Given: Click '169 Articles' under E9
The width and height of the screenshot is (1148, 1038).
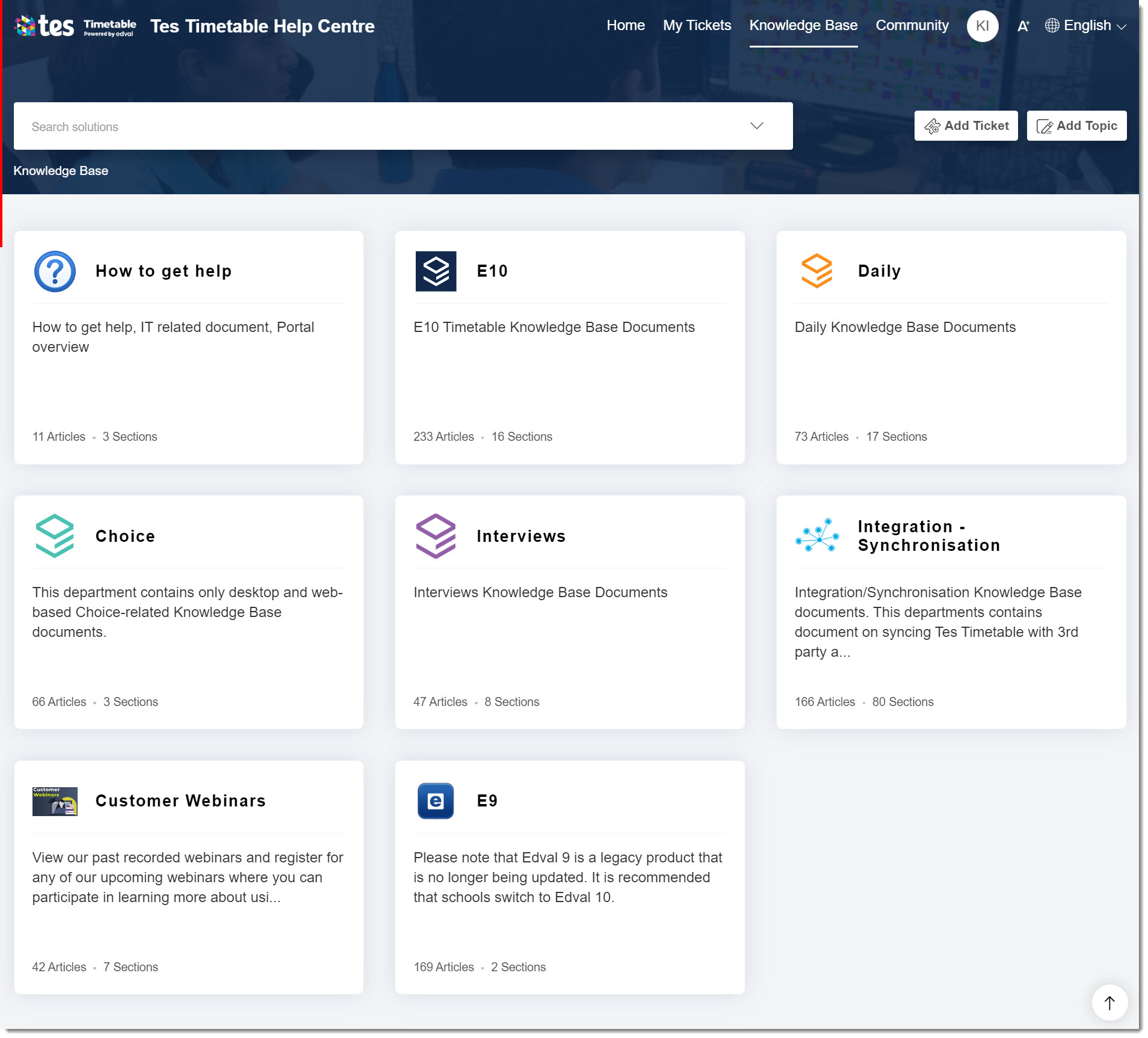Looking at the screenshot, I should click(x=443, y=967).
